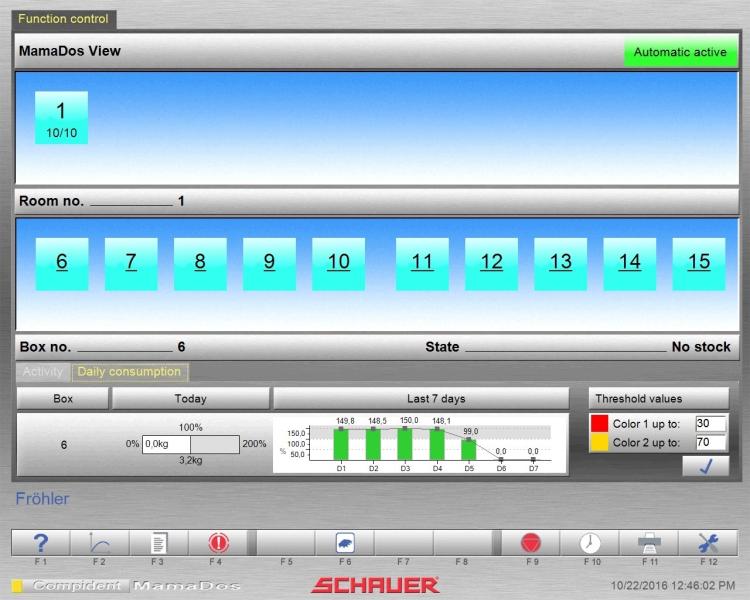Click the F2 curve graph icon
The image size is (750, 600).
pos(99,543)
